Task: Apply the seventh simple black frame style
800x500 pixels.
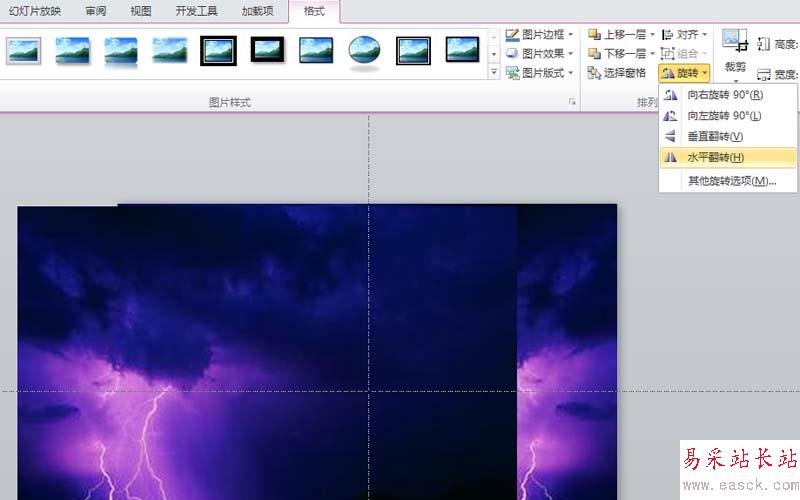Action: pyautogui.click(x=316, y=51)
